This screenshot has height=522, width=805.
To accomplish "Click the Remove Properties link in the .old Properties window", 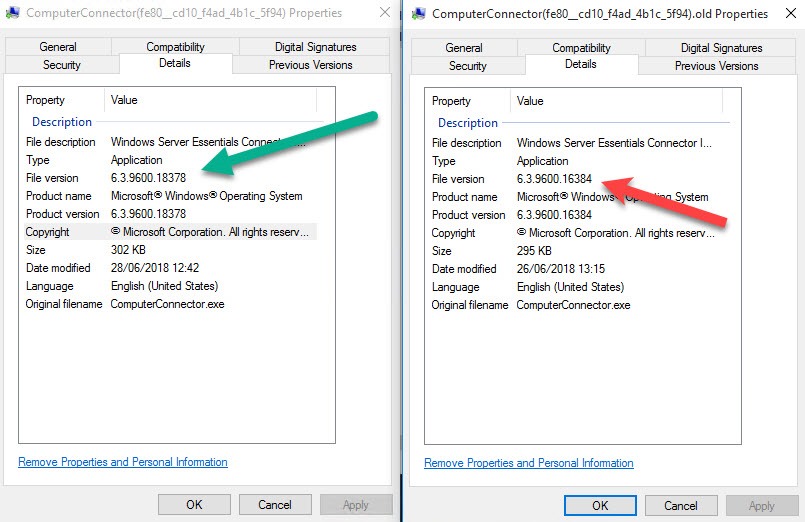I will pyautogui.click(x=528, y=463).
